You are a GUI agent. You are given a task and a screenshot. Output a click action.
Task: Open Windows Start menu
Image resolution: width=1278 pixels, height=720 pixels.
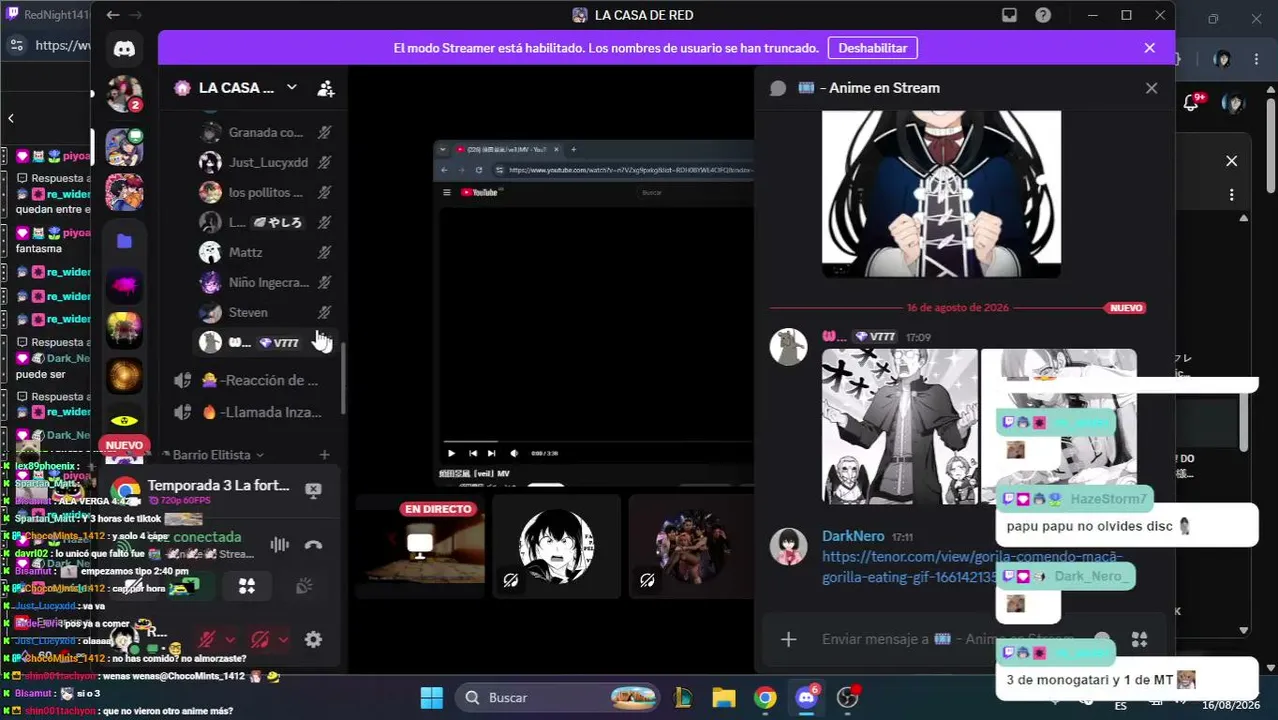point(431,698)
